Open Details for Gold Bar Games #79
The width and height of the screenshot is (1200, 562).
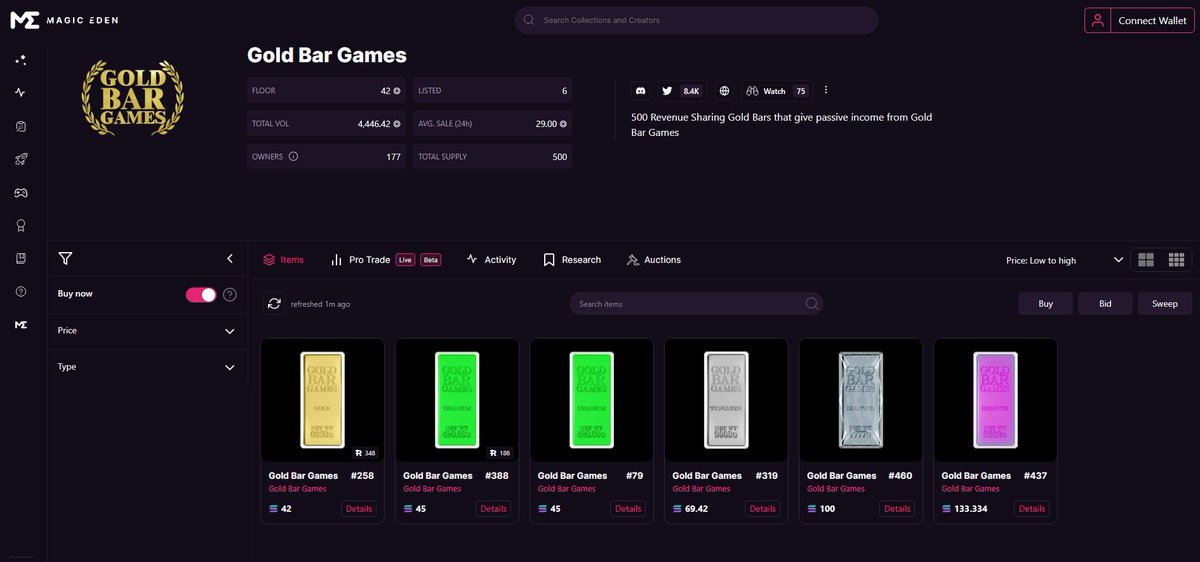628,509
